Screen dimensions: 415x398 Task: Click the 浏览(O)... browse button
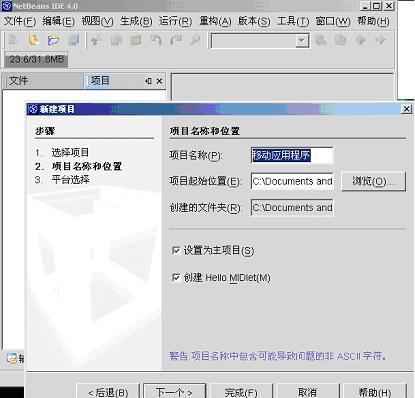pos(374,181)
